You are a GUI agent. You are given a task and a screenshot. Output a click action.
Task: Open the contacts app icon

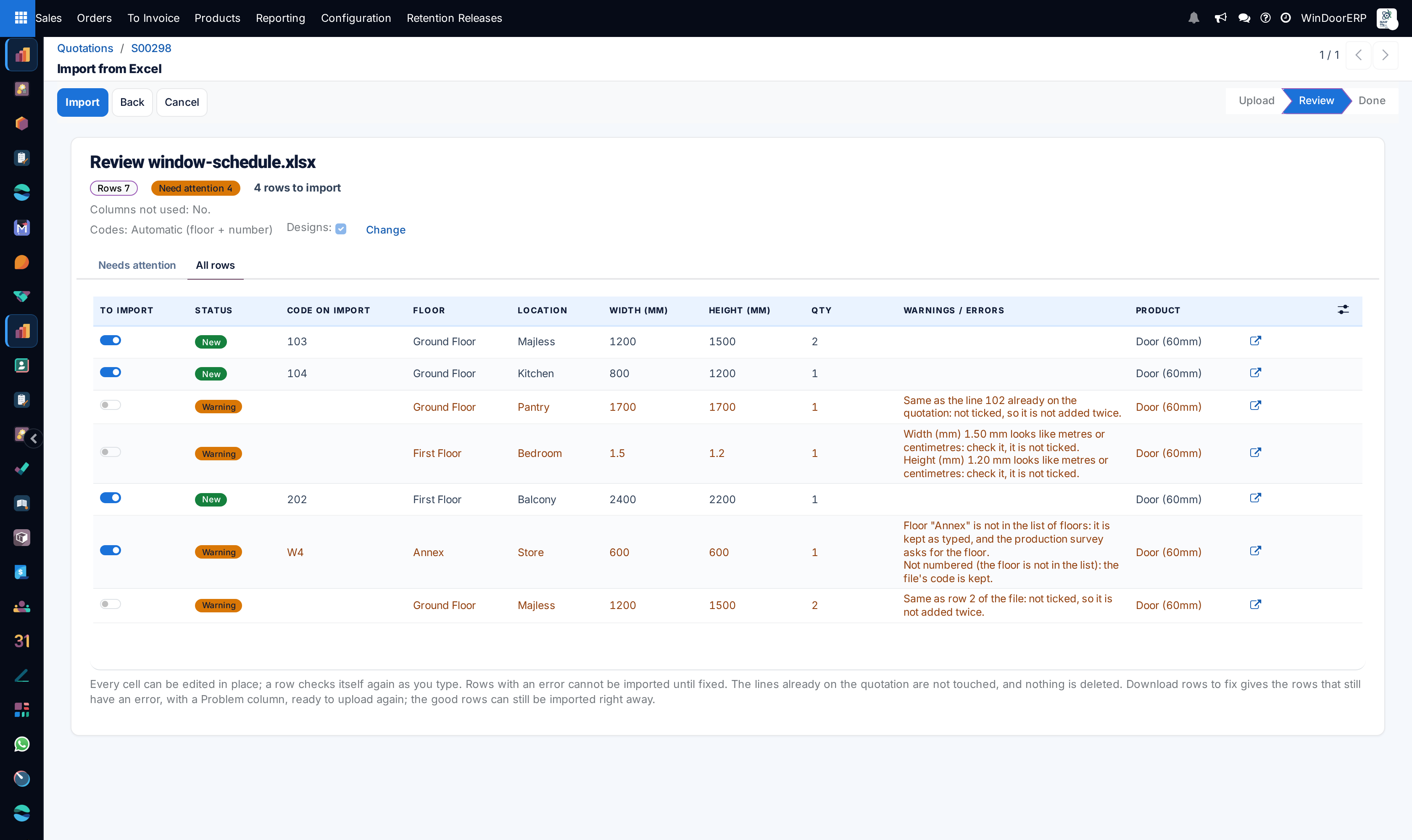[21, 366]
